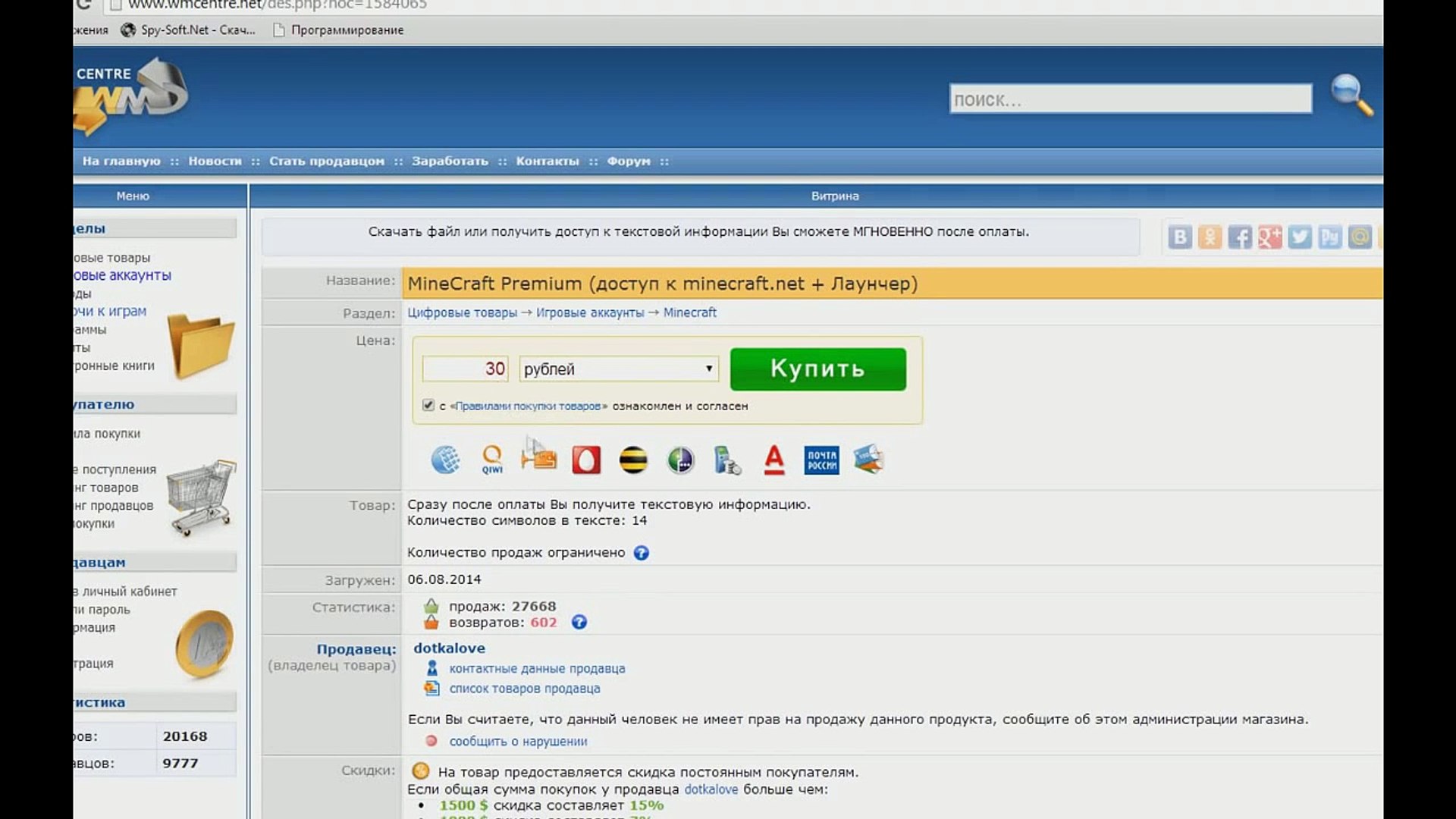Open Цифровые товары breadcrumb link
The image size is (1456, 819).
462,312
